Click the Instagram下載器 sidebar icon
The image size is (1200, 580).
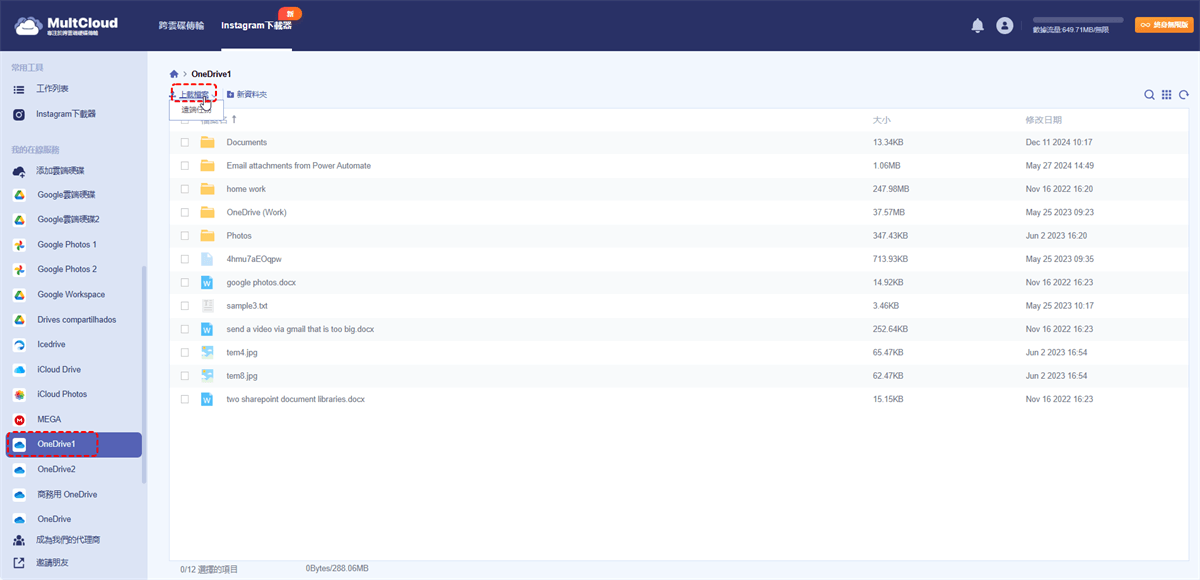click(19, 114)
